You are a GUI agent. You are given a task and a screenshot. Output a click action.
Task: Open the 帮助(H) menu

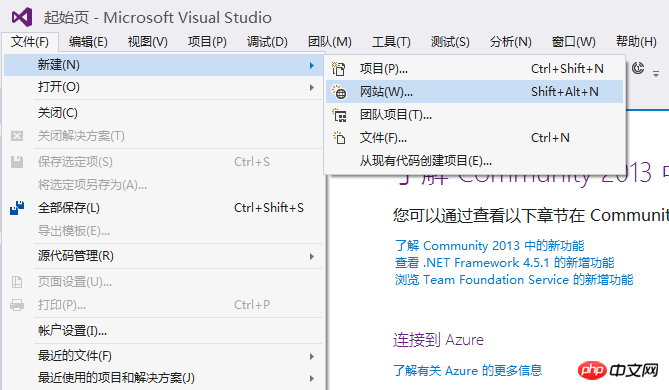pyautogui.click(x=636, y=42)
